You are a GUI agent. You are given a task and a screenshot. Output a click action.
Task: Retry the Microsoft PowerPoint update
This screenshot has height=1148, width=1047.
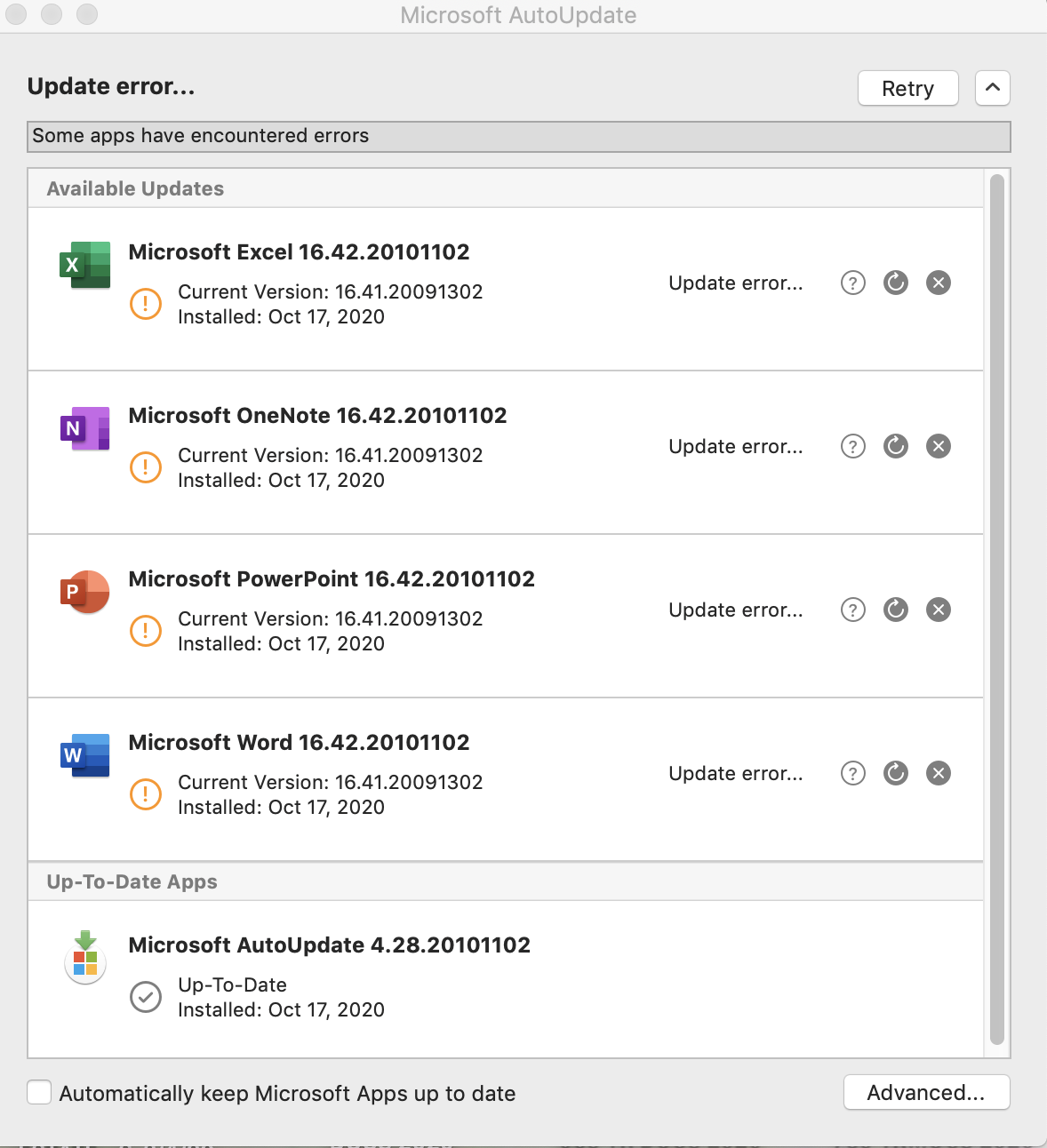896,610
